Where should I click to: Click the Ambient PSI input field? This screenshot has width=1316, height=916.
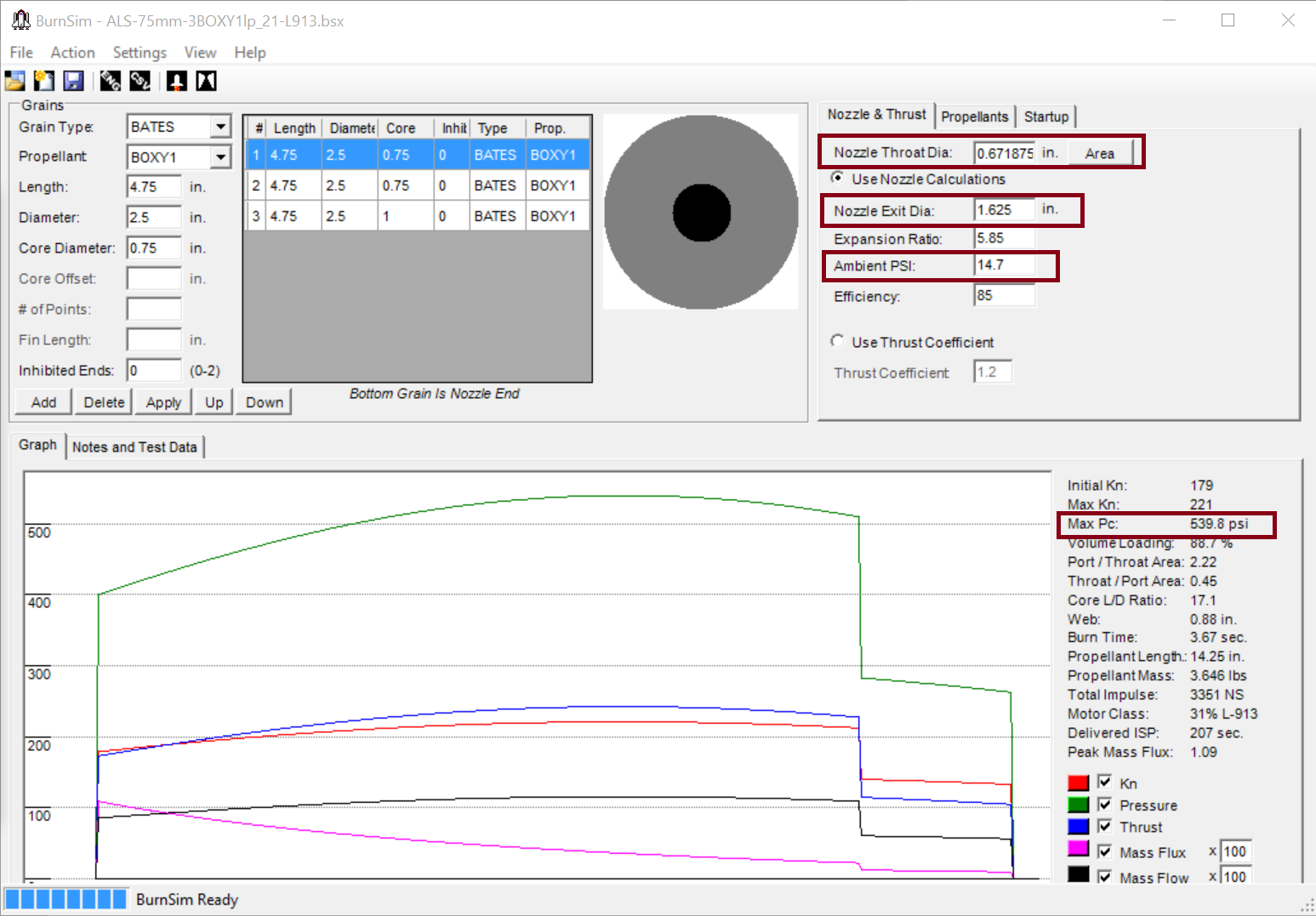coord(1005,265)
